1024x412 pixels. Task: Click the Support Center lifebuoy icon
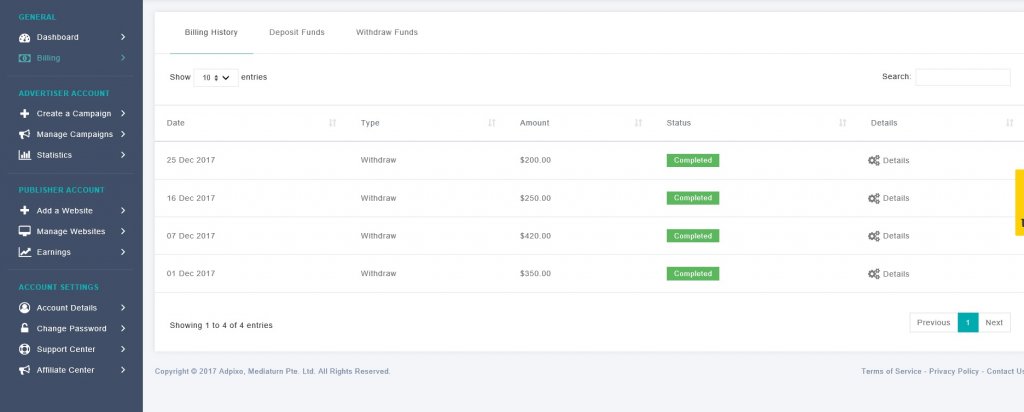[x=24, y=349]
